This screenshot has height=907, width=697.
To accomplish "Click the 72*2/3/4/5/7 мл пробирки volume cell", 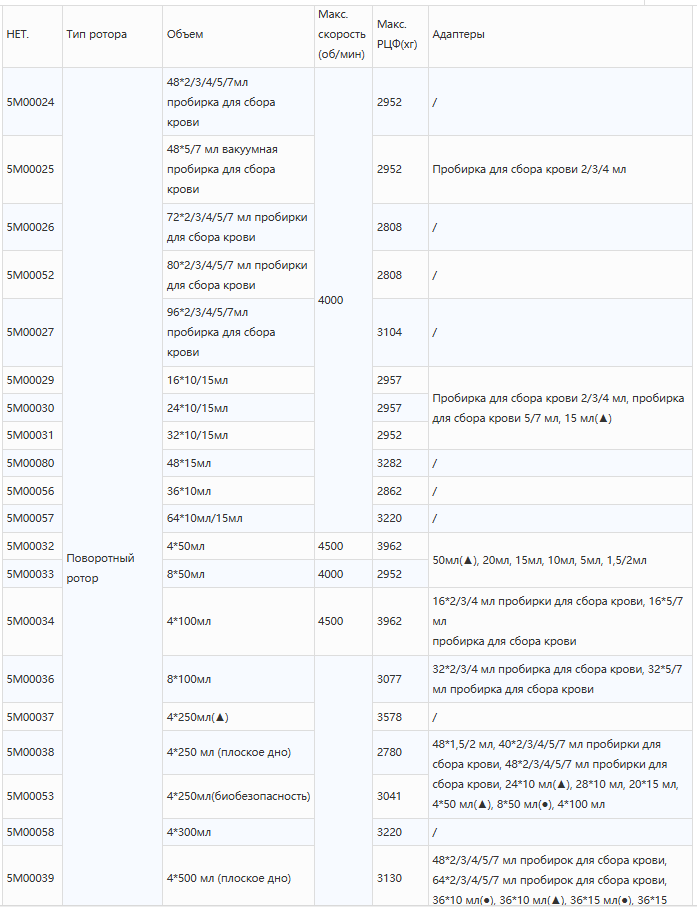I will [x=238, y=227].
